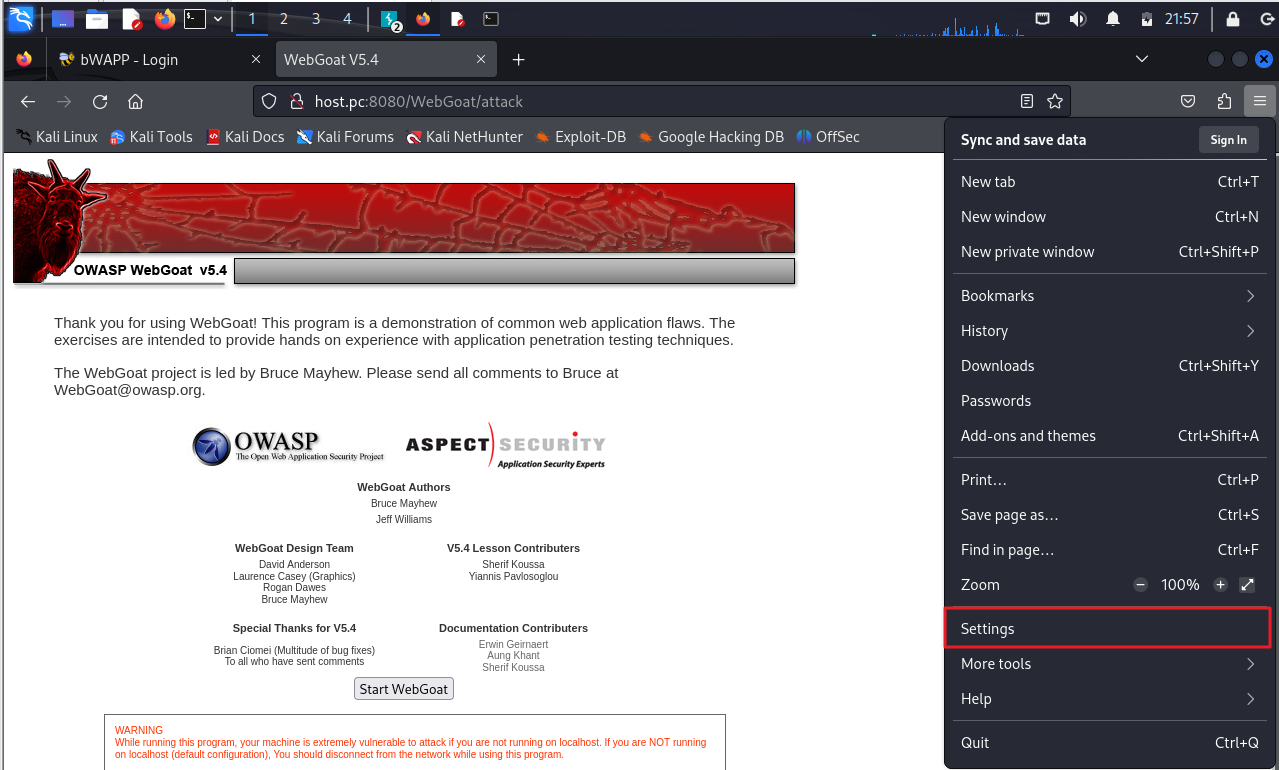
Task: Expand the History submenu
Action: pyautogui.click(x=1110, y=331)
